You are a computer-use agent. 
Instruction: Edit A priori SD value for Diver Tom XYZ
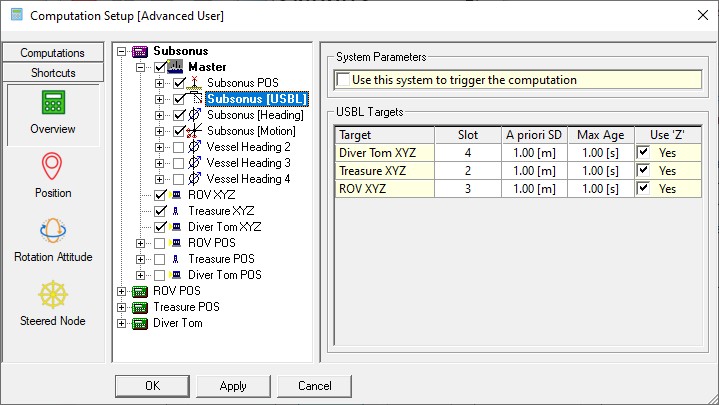tap(534, 152)
